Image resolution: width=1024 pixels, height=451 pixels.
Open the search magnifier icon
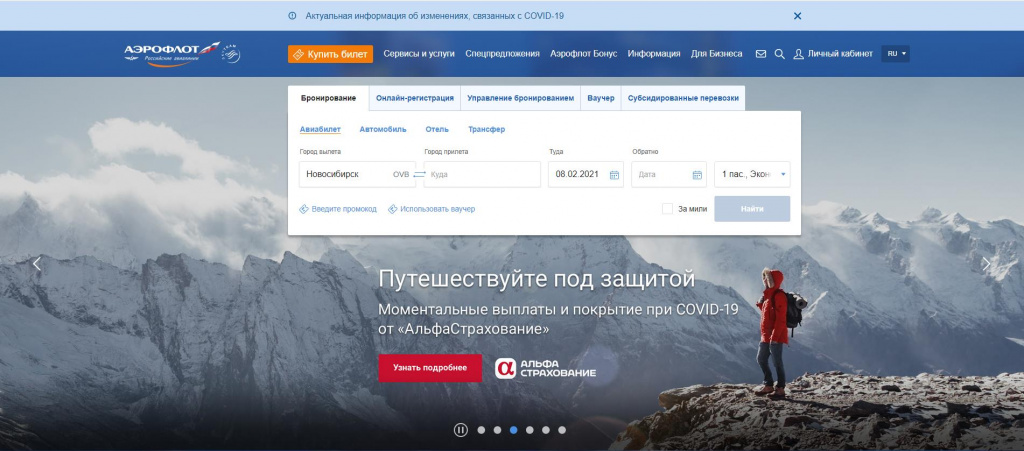tap(779, 54)
